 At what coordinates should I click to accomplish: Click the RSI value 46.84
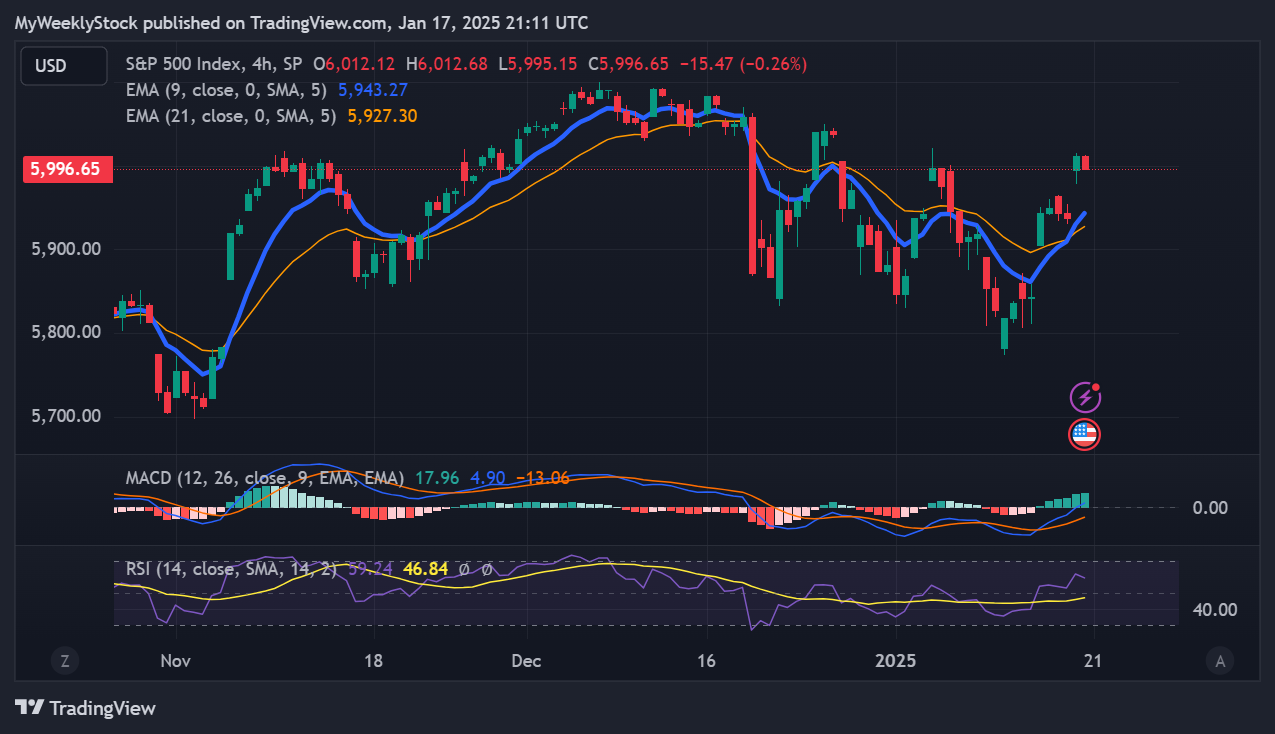tap(424, 570)
